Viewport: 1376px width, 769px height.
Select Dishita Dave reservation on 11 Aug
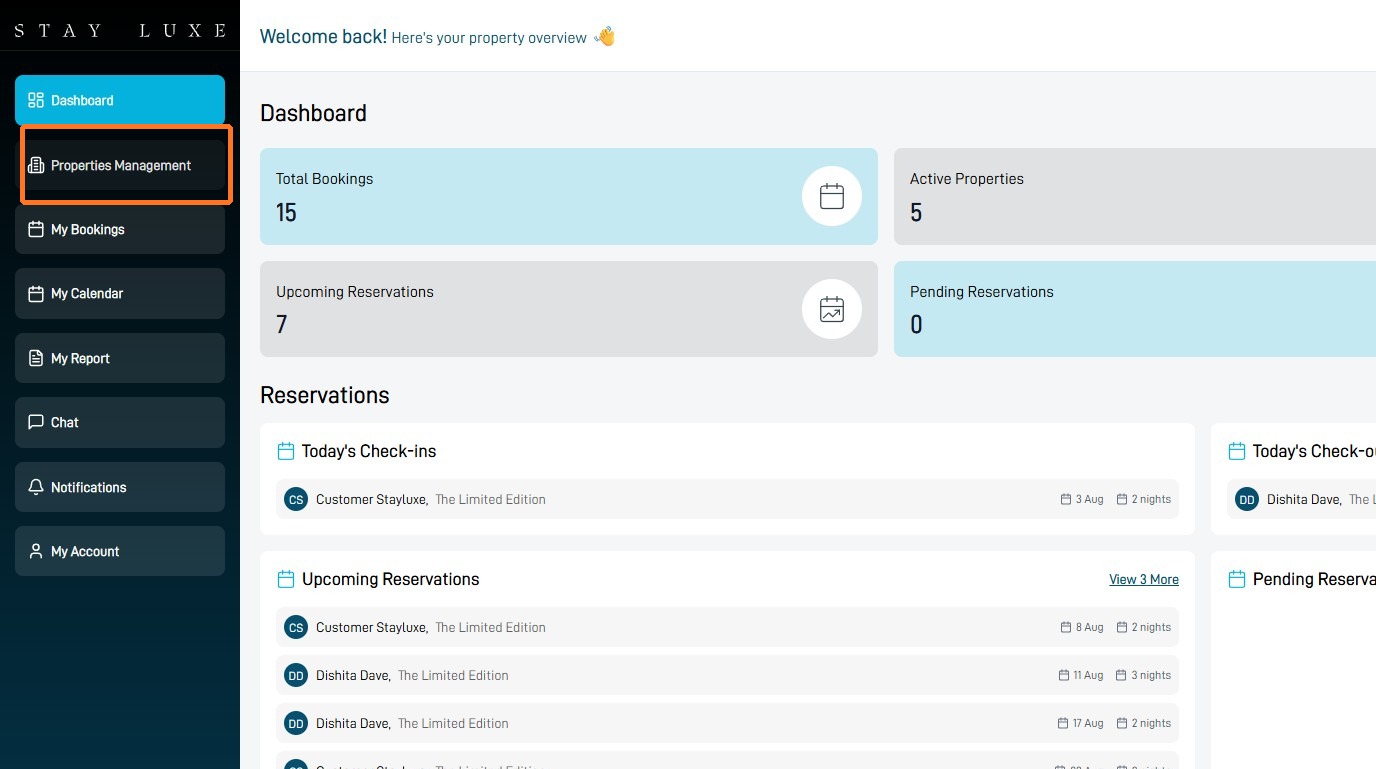(x=727, y=675)
